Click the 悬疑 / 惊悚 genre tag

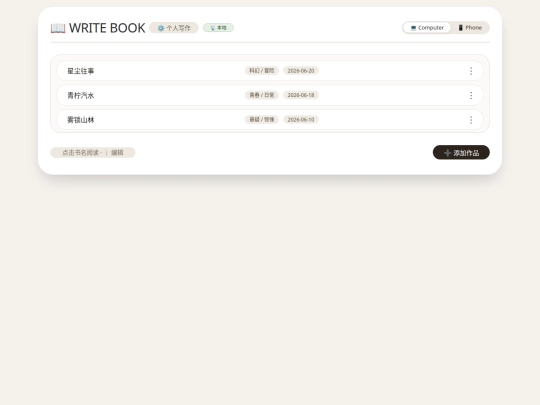262,120
